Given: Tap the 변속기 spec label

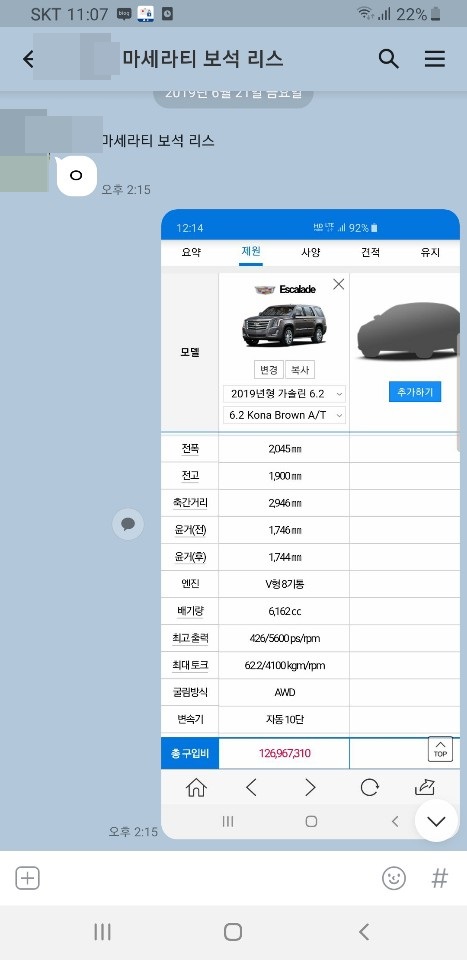Looking at the screenshot, I should (190, 719).
